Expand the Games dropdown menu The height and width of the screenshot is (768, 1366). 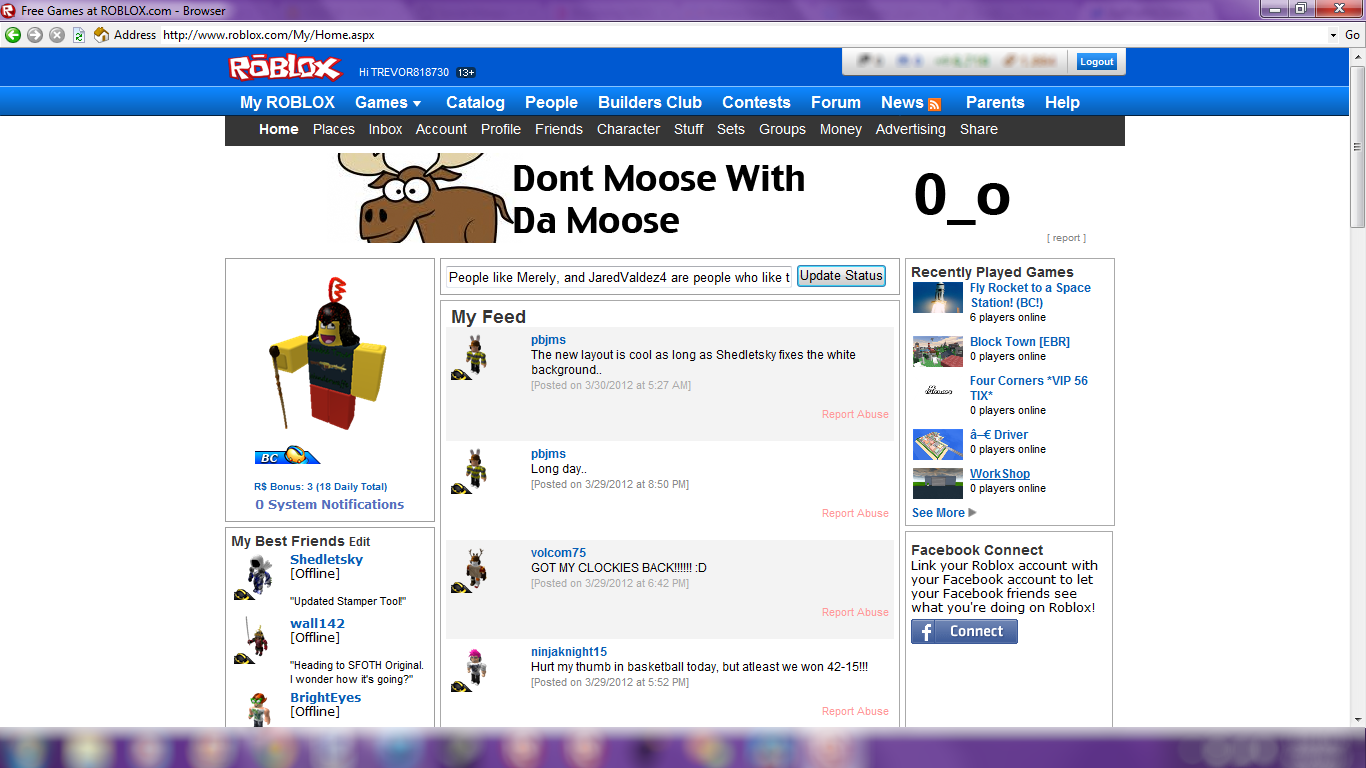pos(388,102)
